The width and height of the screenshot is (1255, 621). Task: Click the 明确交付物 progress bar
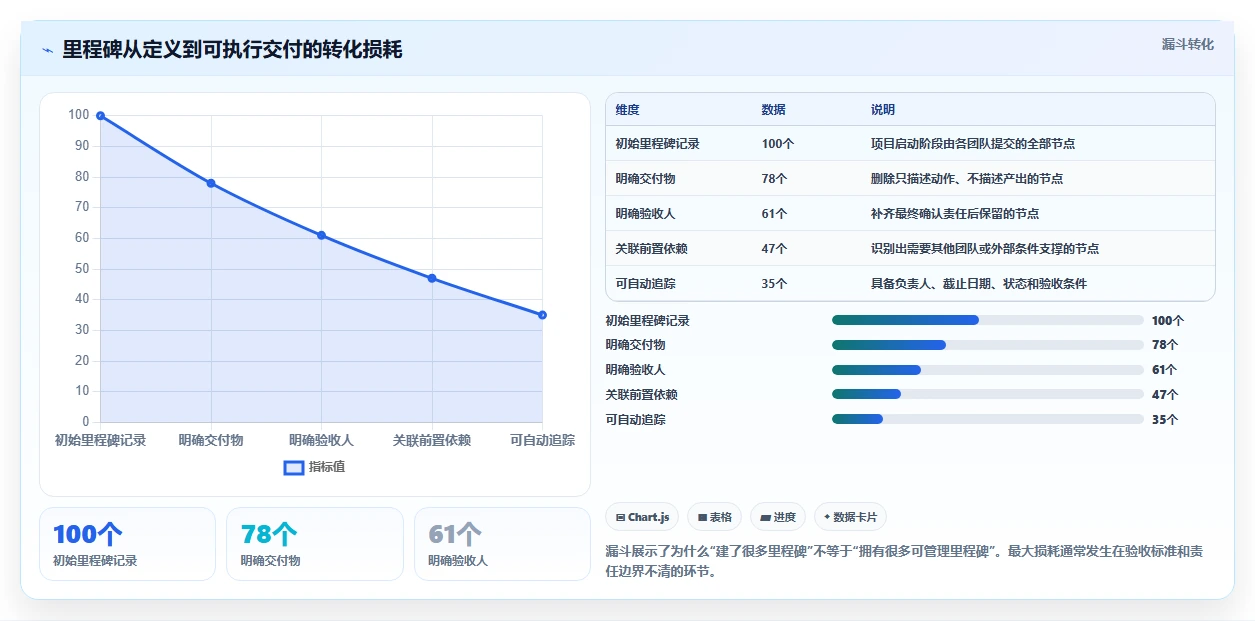tap(987, 345)
